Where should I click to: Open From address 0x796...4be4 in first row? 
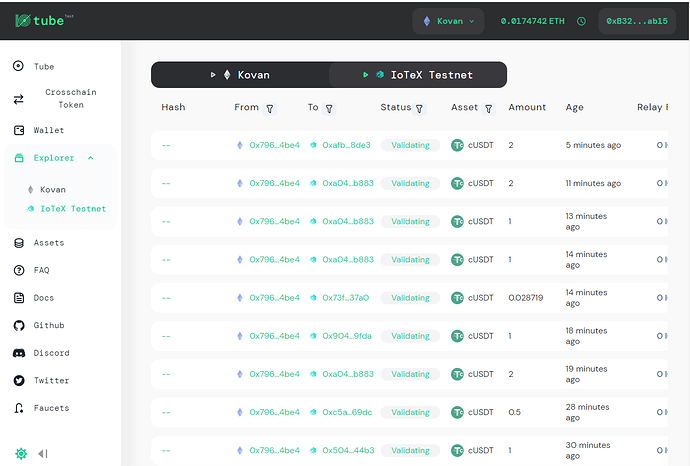pos(274,145)
